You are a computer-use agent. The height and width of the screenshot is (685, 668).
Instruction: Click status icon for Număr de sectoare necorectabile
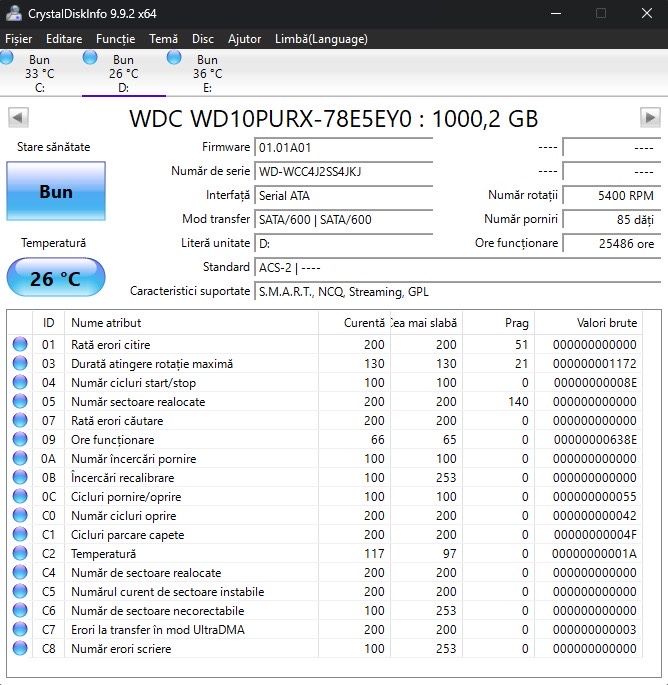[x=20, y=610]
